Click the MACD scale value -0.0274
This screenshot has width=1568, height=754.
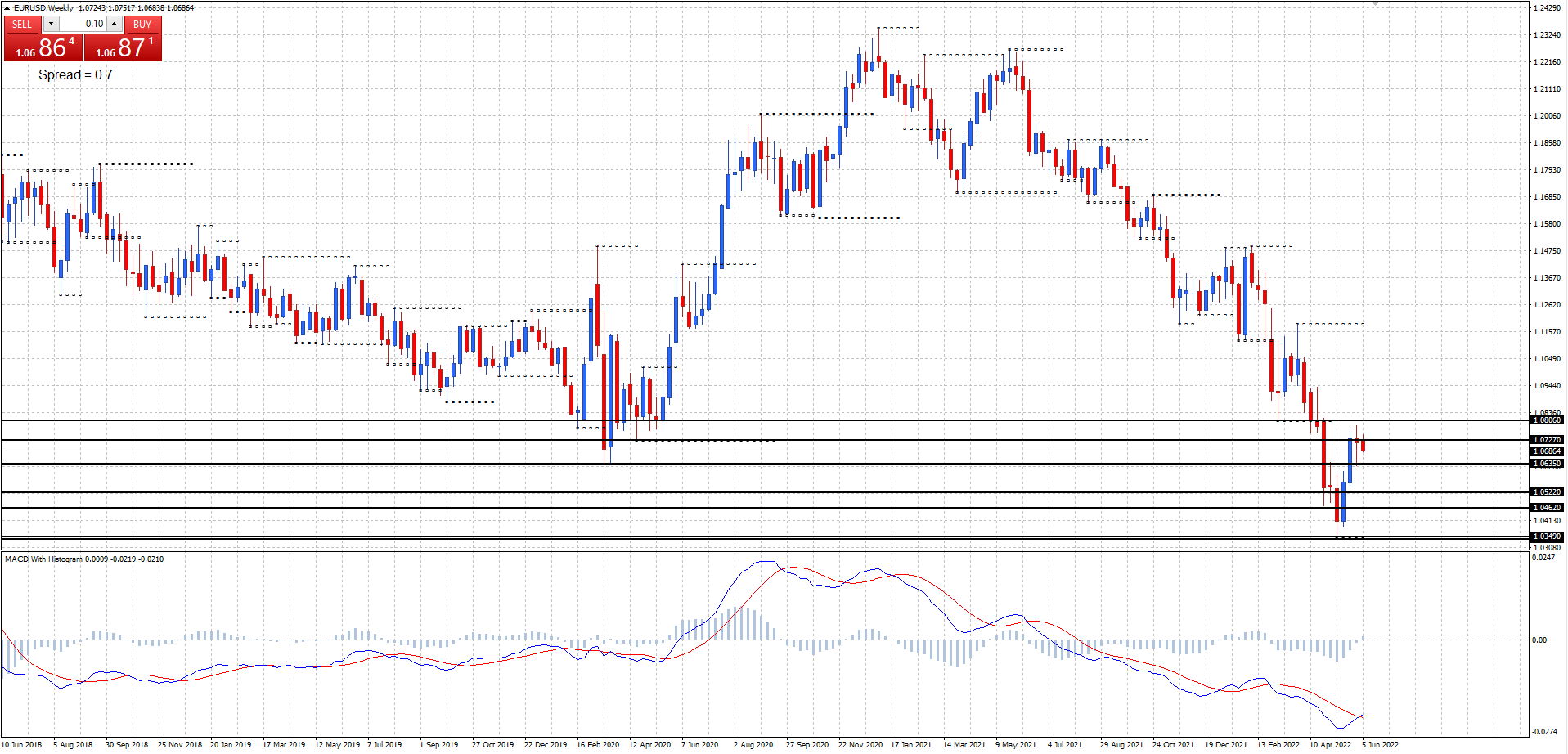click(1545, 732)
